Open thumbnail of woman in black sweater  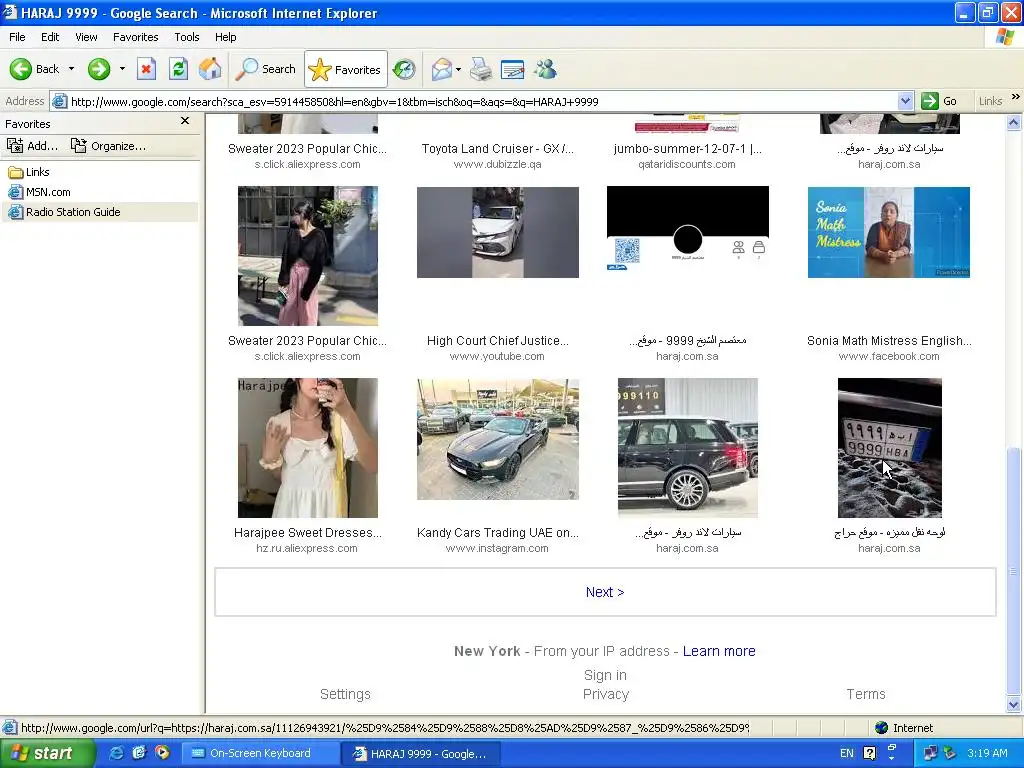[308, 256]
